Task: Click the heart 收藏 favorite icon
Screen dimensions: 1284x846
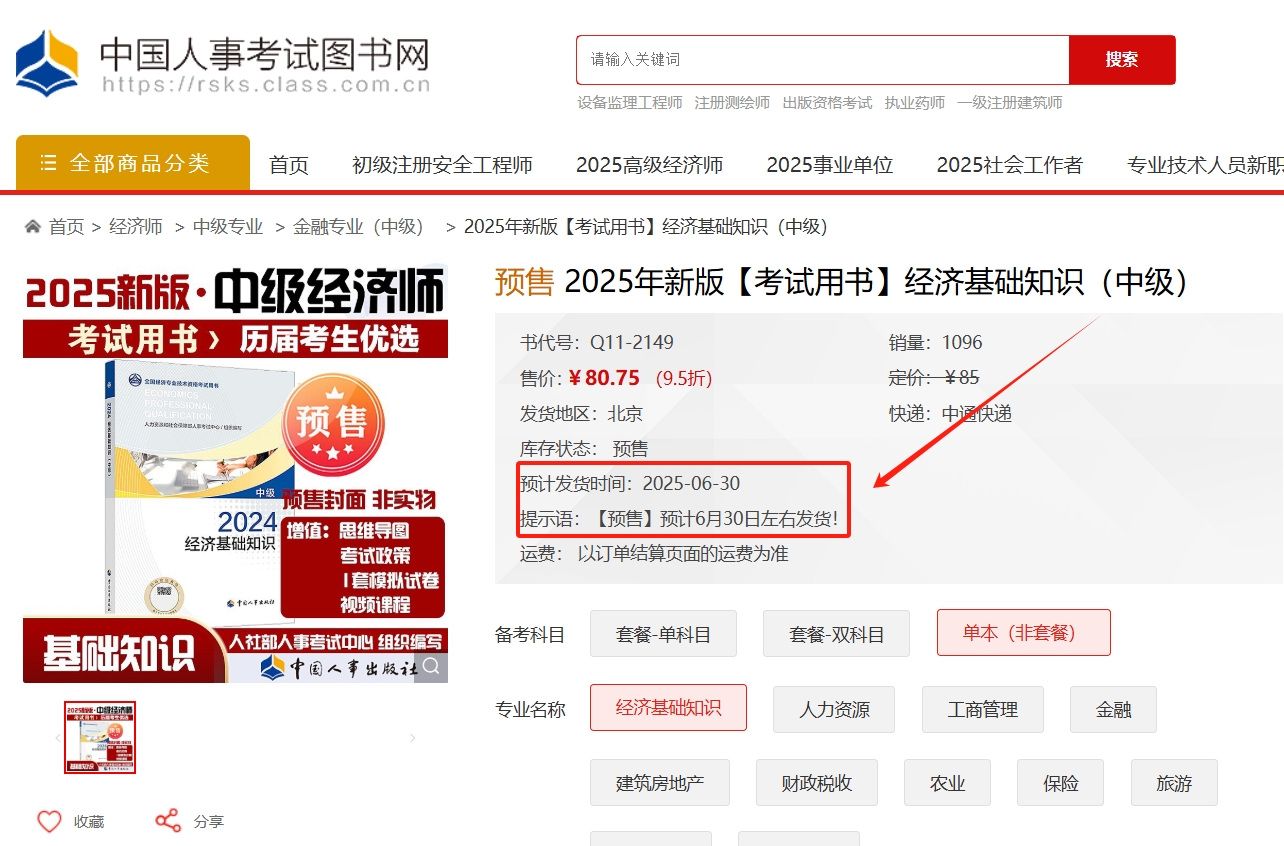Action: click(x=49, y=821)
